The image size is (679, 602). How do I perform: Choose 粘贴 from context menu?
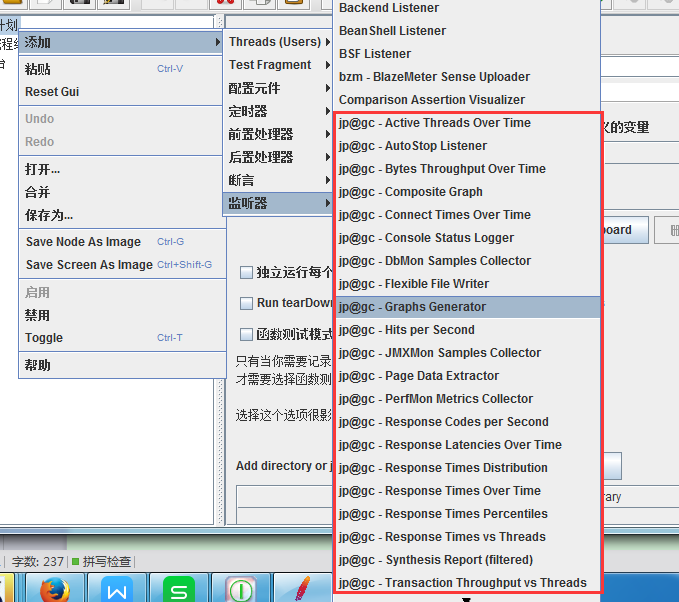coord(121,69)
